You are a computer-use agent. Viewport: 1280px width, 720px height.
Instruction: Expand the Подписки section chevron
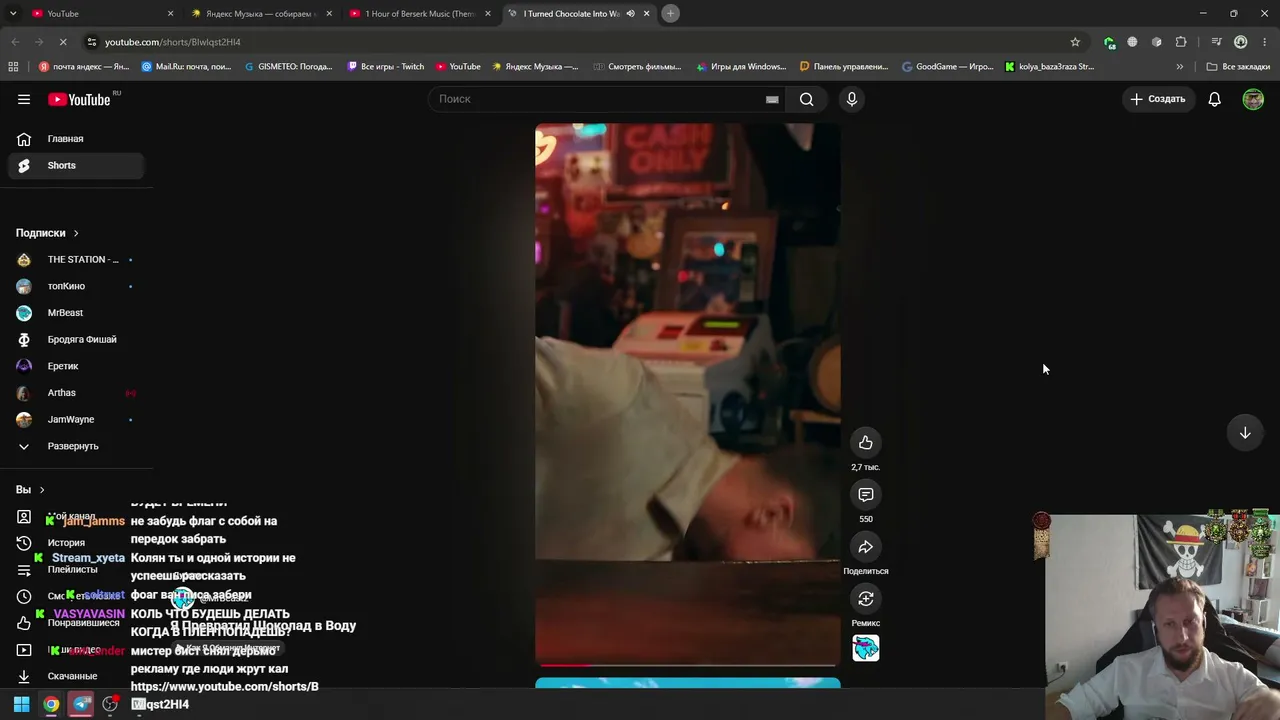tap(75, 233)
